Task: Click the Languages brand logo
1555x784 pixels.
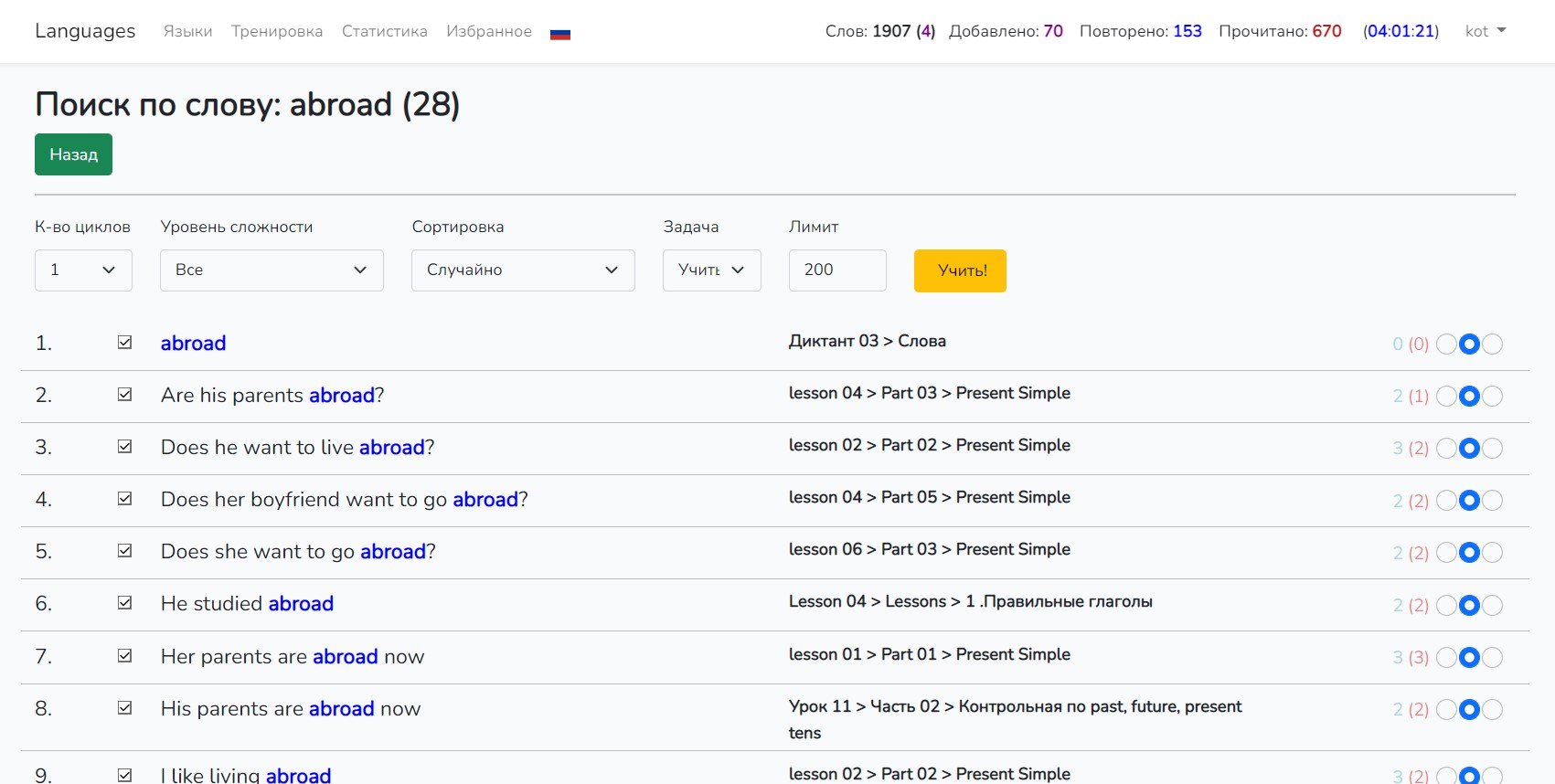Action: 85,31
